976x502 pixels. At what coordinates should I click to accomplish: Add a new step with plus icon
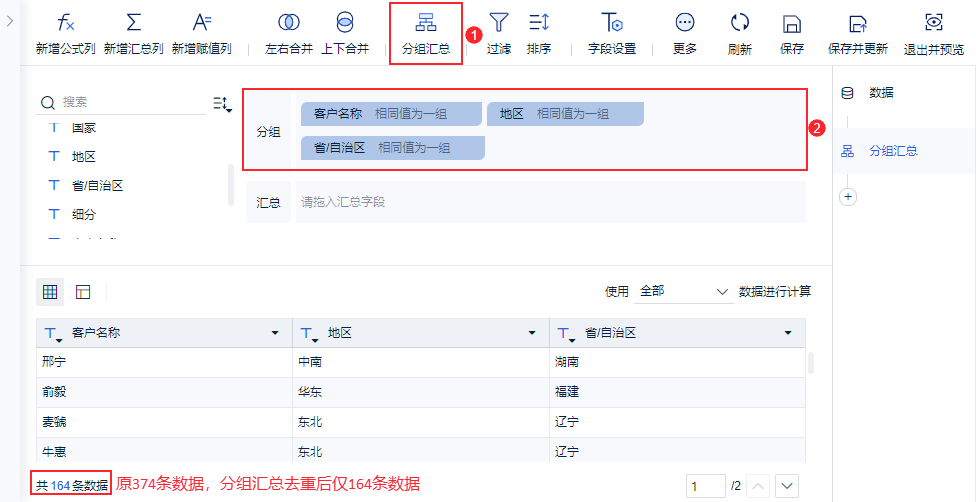click(848, 197)
